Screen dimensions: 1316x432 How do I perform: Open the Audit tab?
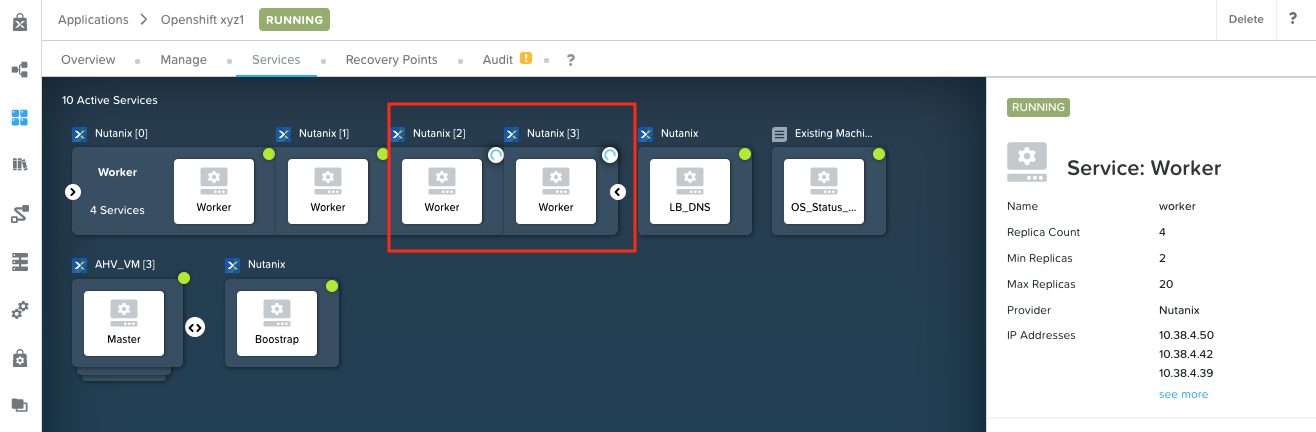(x=498, y=60)
